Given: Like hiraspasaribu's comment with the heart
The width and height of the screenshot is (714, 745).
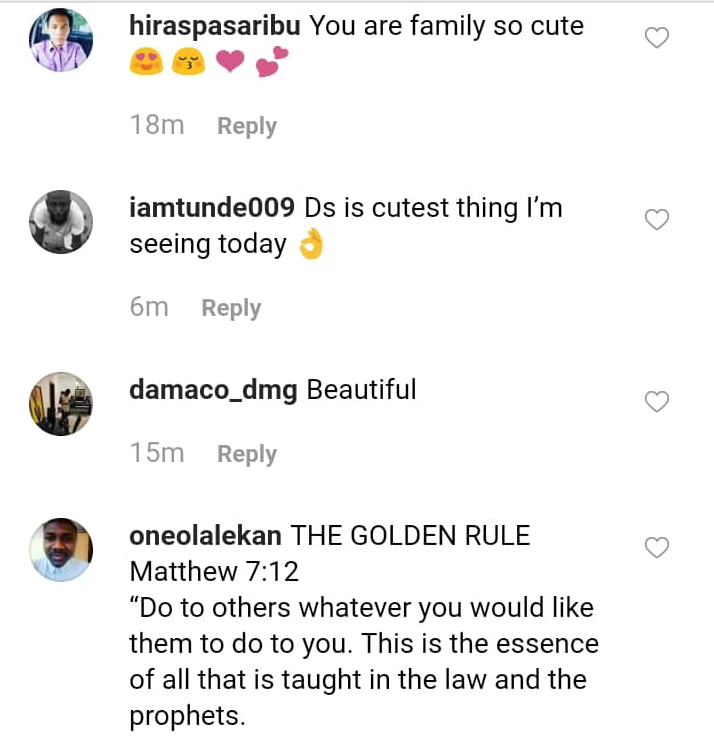Looking at the screenshot, I should pyautogui.click(x=656, y=39).
